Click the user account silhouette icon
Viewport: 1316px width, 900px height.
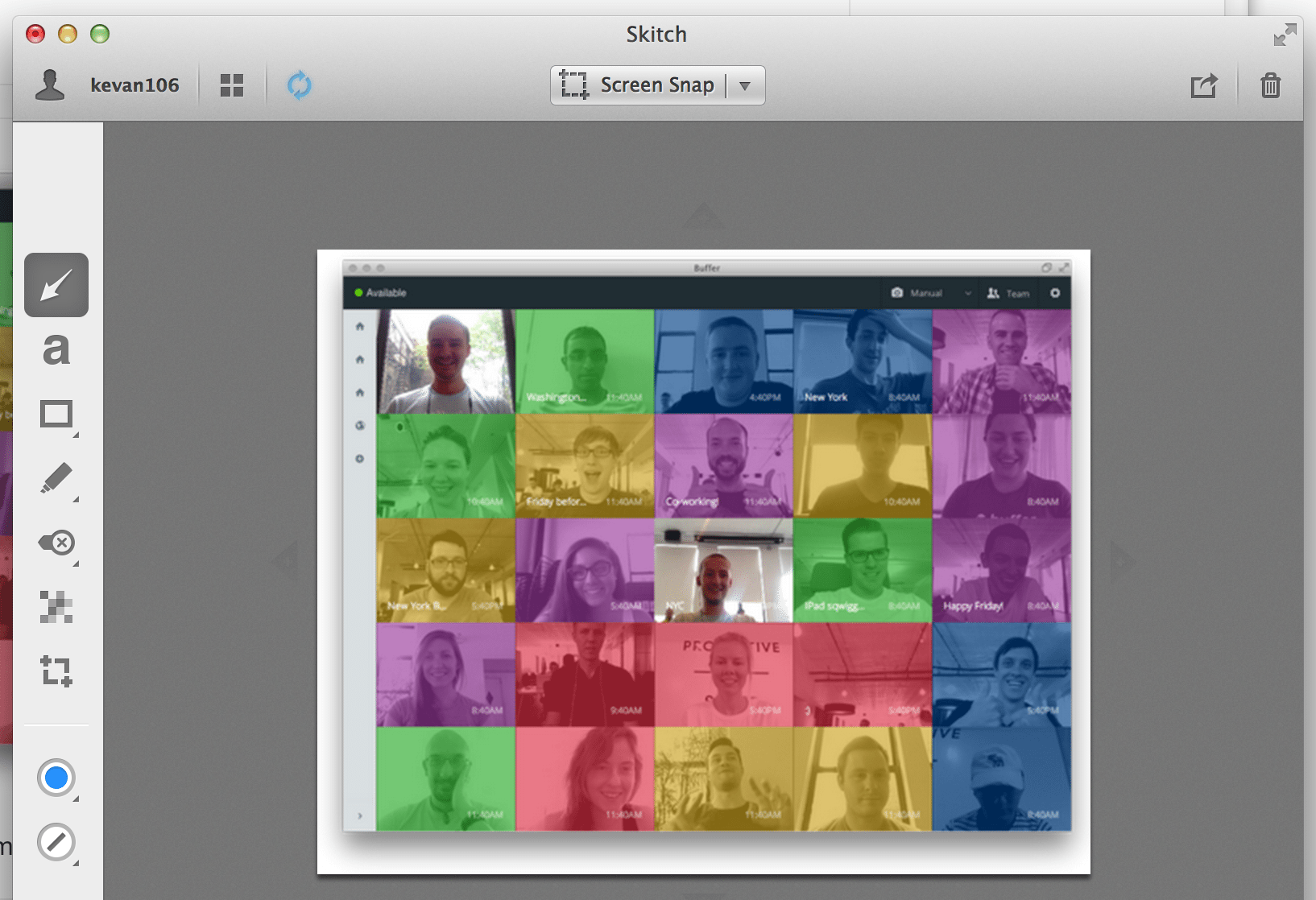(50, 85)
